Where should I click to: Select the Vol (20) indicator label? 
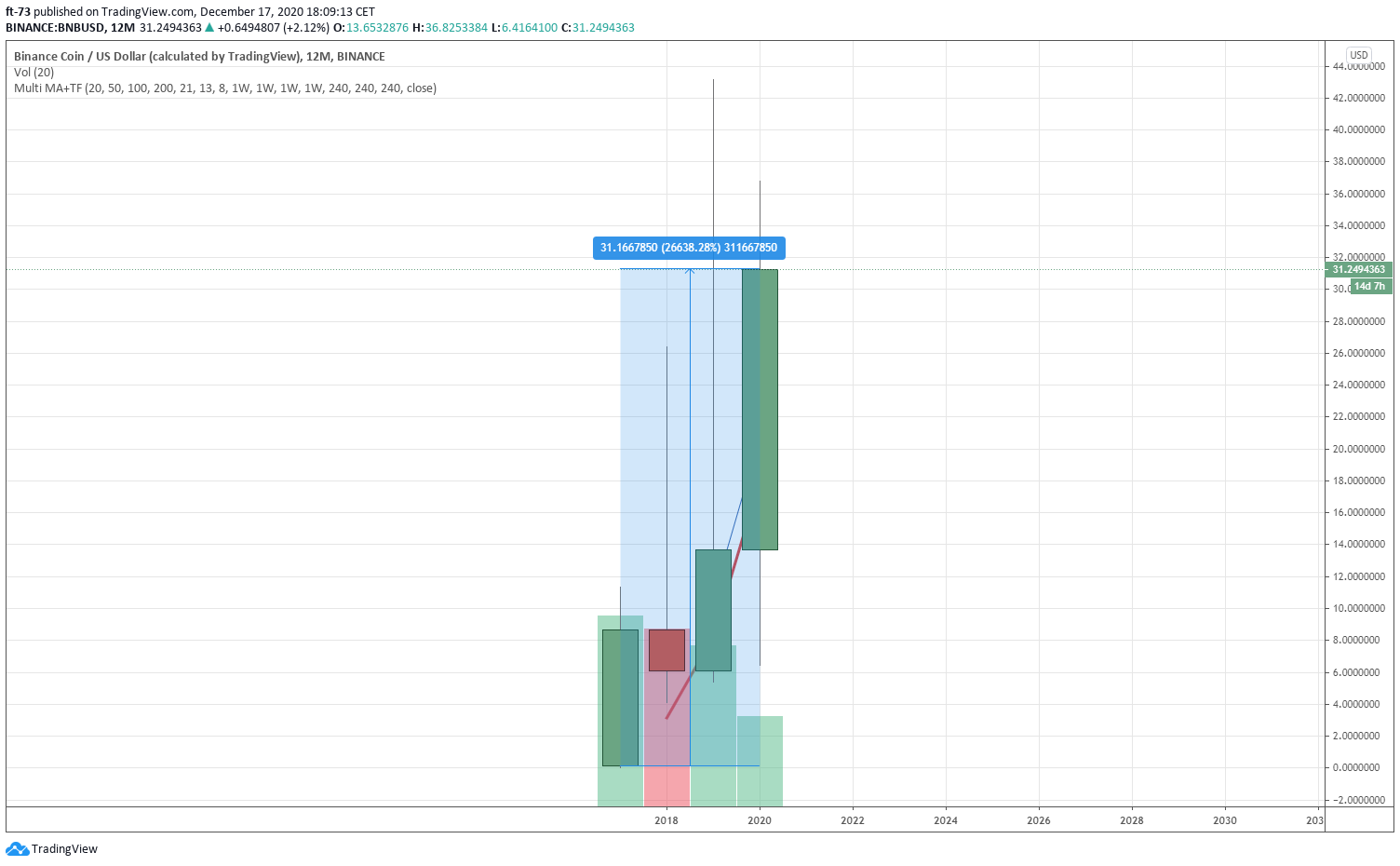pos(34,72)
